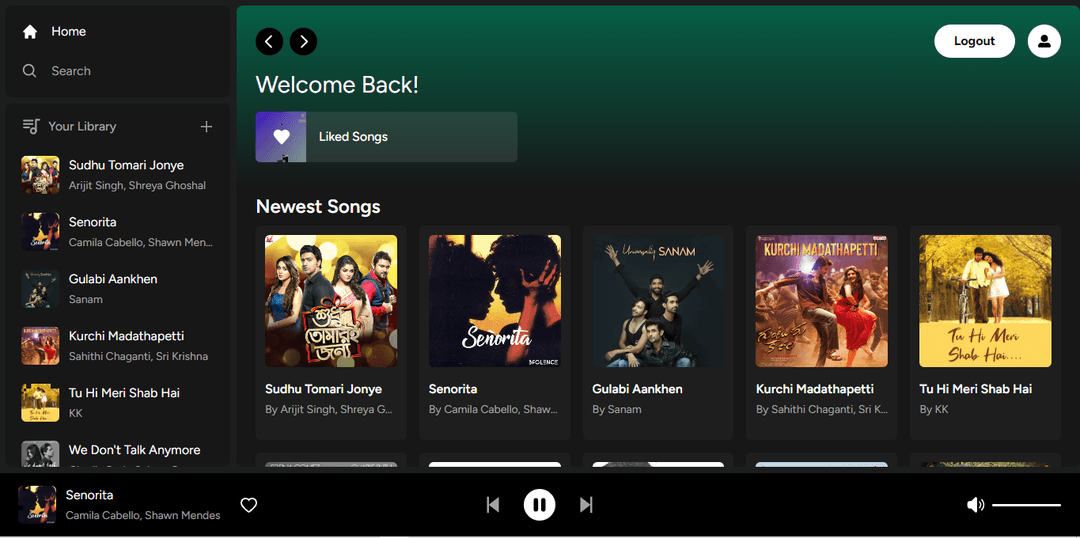Click Gulabi Aankhen library thumbnail
Image resolution: width=1080 pixels, height=538 pixels.
(x=40, y=289)
